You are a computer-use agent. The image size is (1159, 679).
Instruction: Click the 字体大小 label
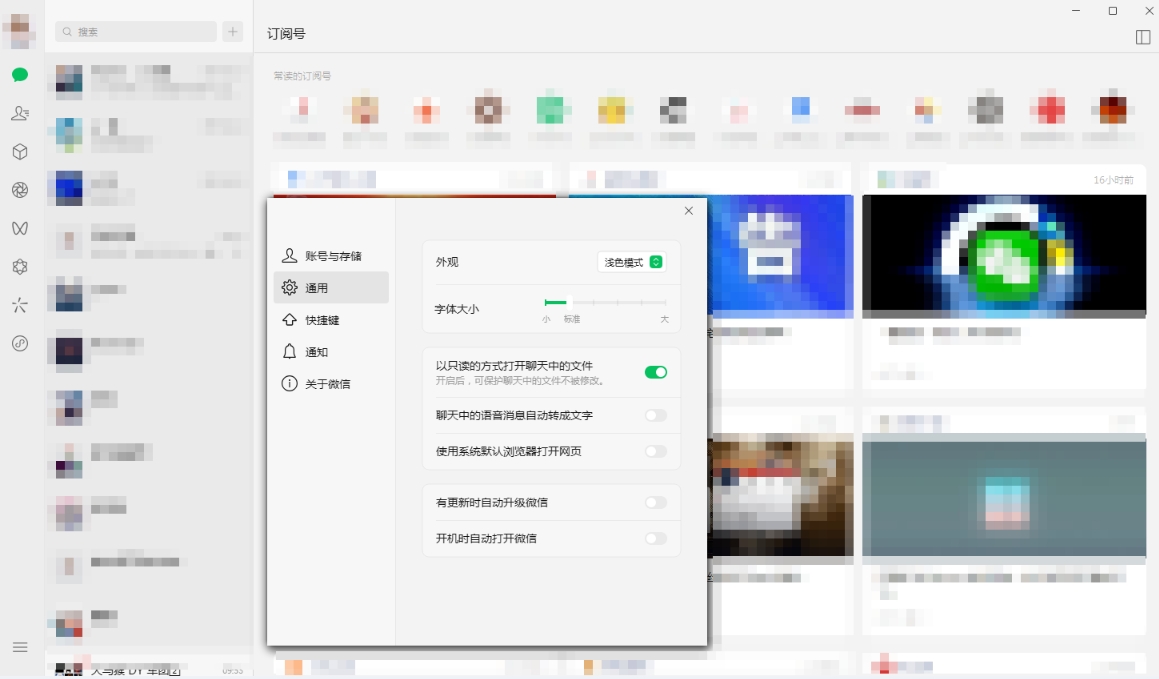tap(457, 309)
